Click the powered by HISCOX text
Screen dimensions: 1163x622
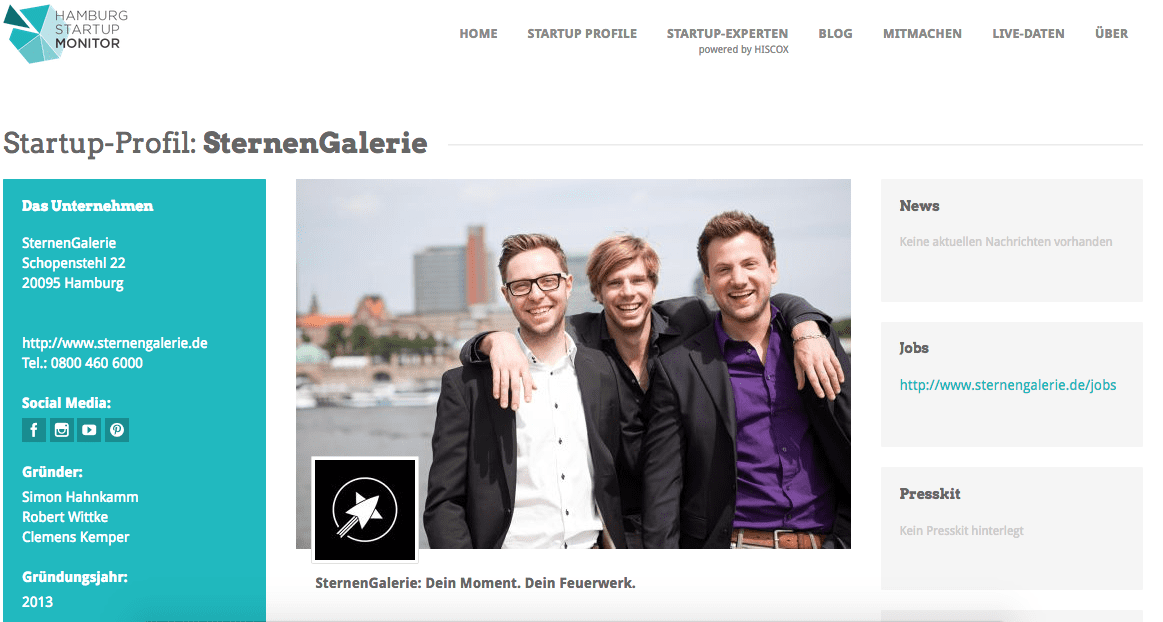(x=743, y=50)
